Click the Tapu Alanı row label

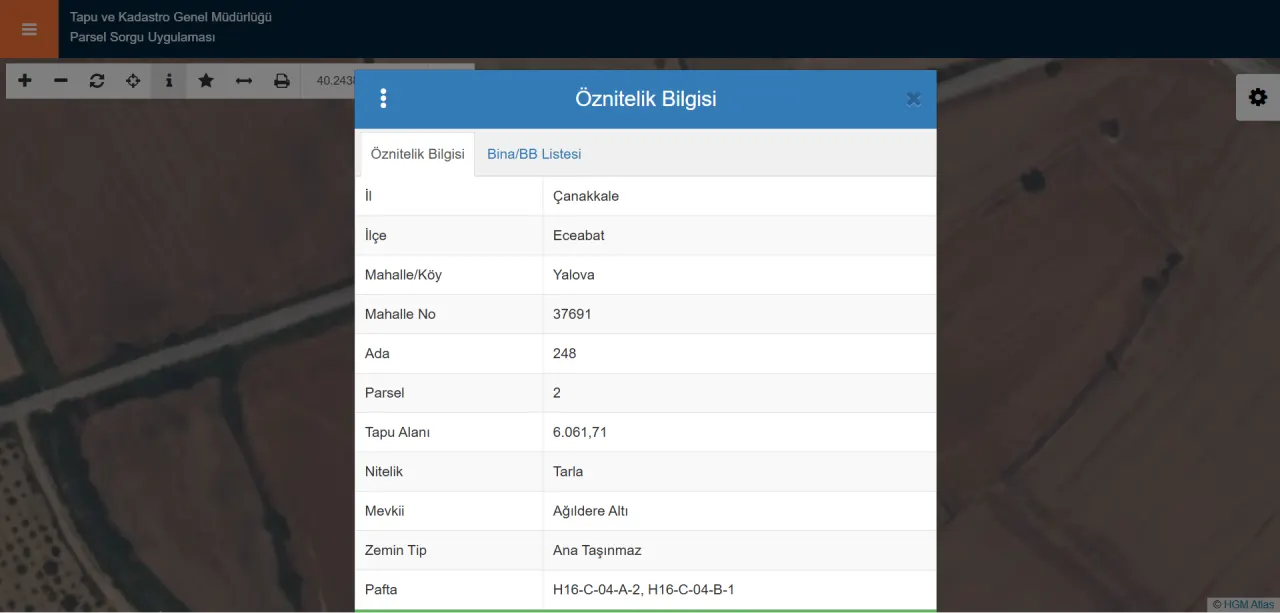point(397,432)
